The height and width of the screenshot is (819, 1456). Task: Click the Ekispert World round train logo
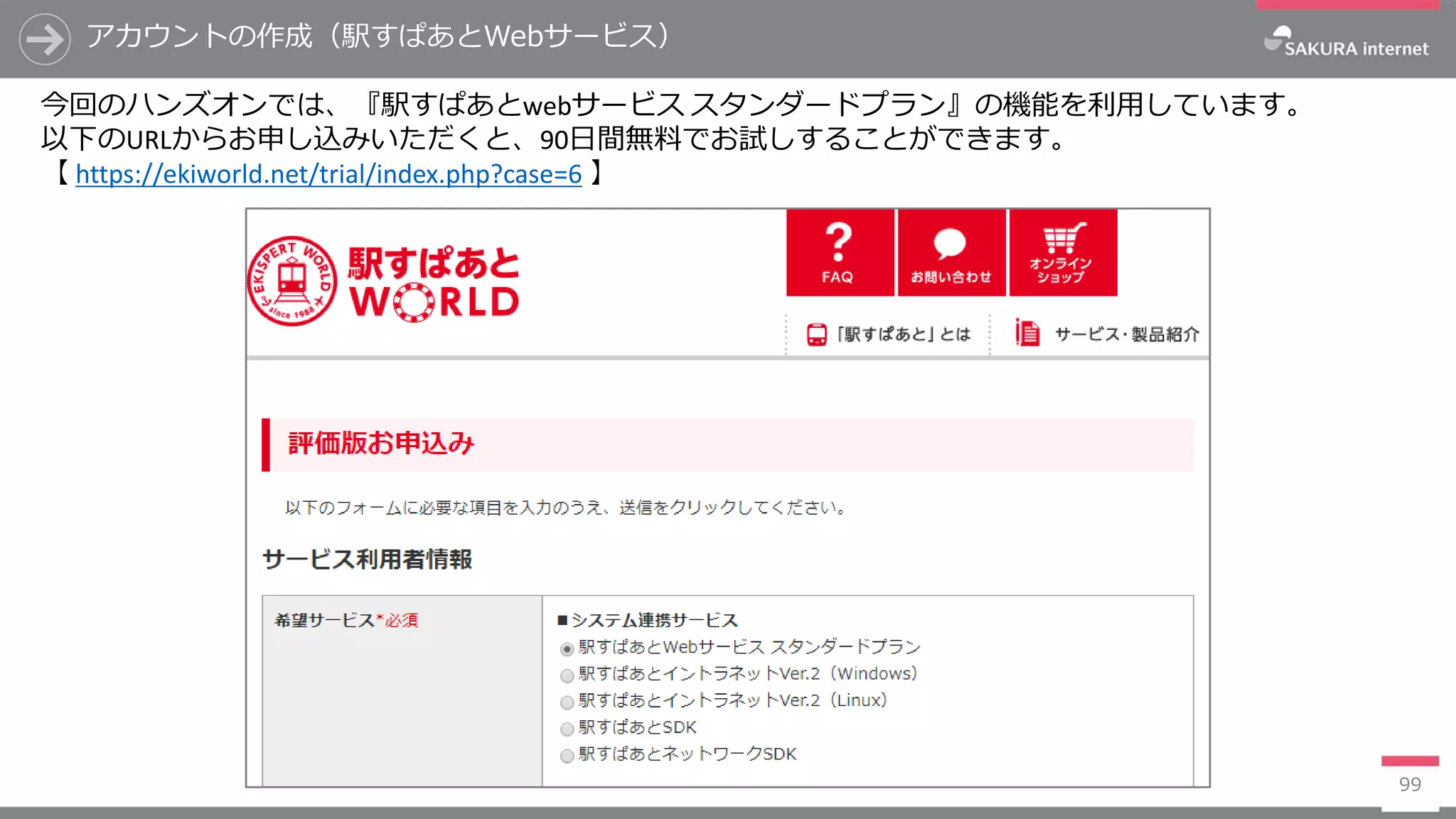point(292,282)
